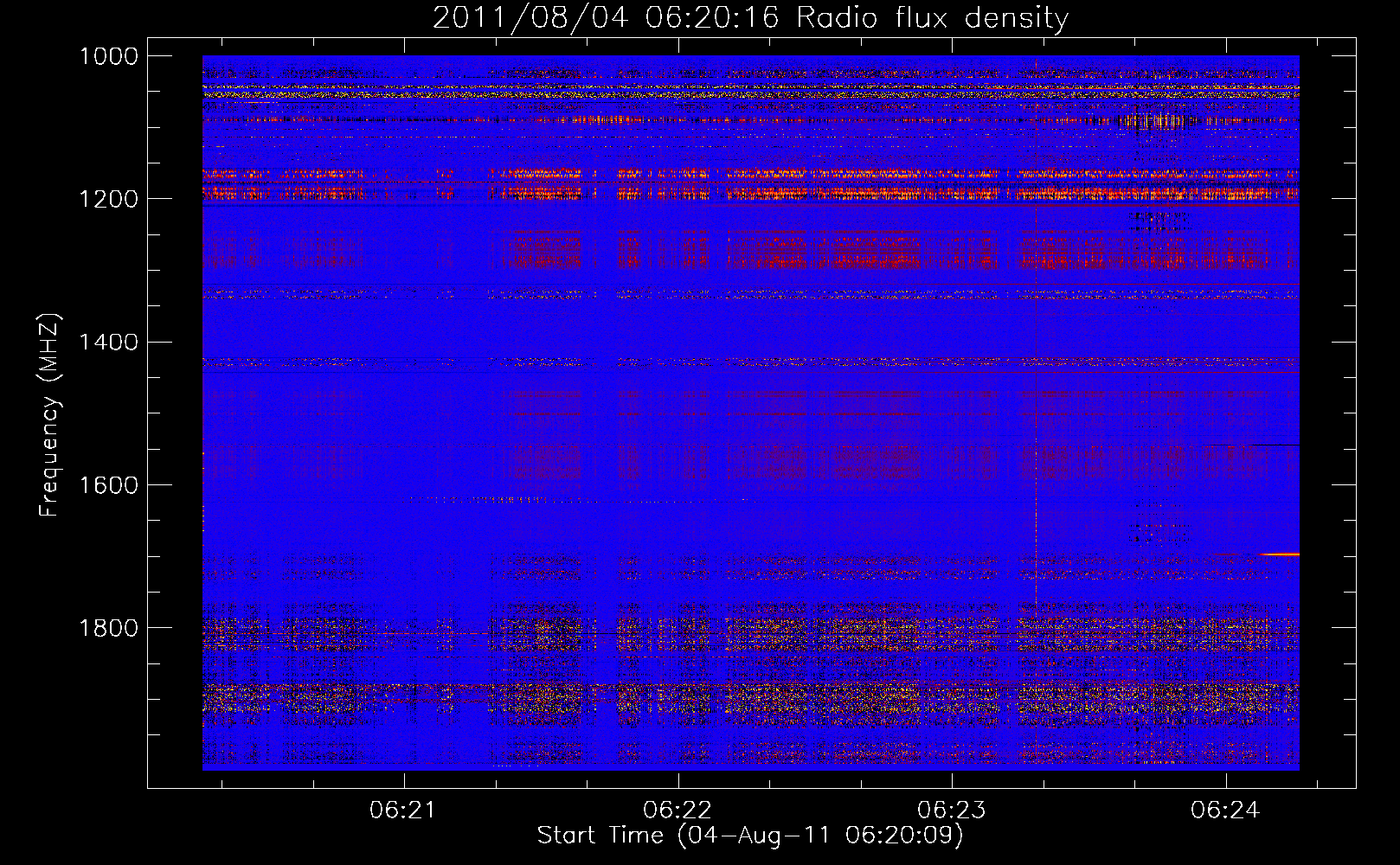Click the 'Start Time (04-Aug-11 06:20:09)' x-axis label
Viewport: 1400px width, 865px height.
[x=750, y=836]
